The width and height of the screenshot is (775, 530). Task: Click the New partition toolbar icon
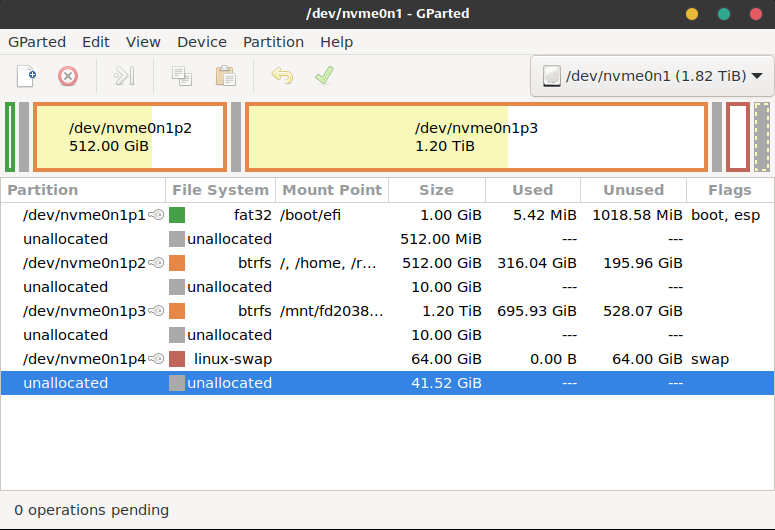27,76
